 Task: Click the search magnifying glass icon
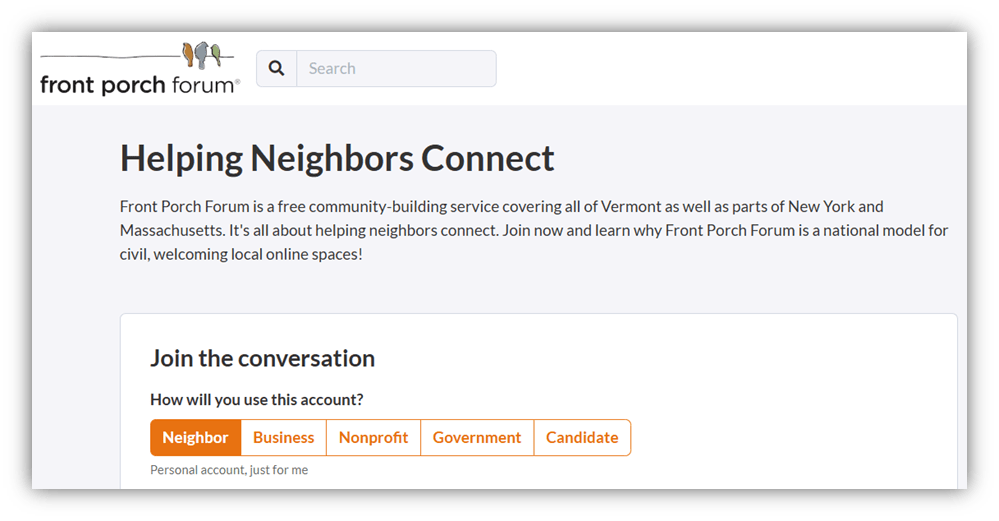point(277,69)
